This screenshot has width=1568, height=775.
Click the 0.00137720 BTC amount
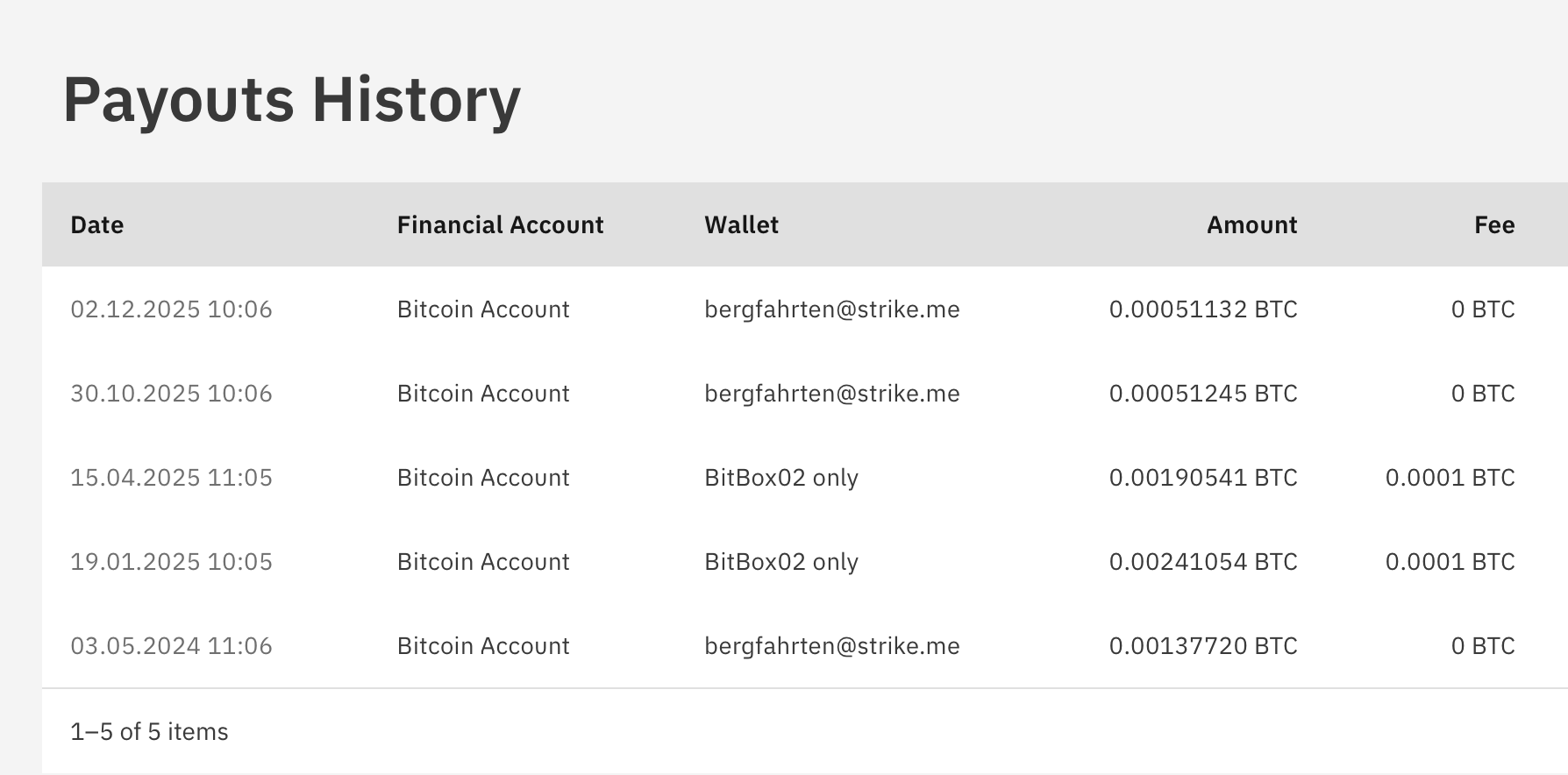1202,646
